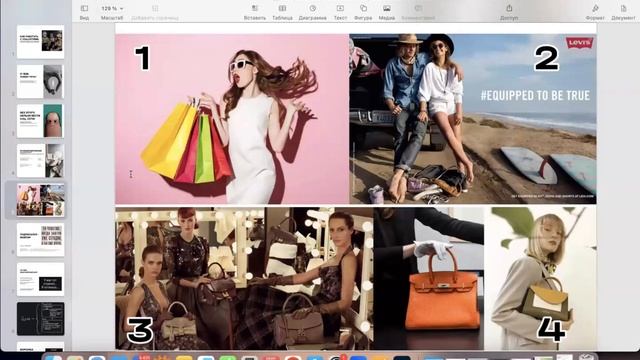This screenshot has width=640, height=360.
Task: Open the Фигура (Shape) picker
Action: pyautogui.click(x=363, y=12)
